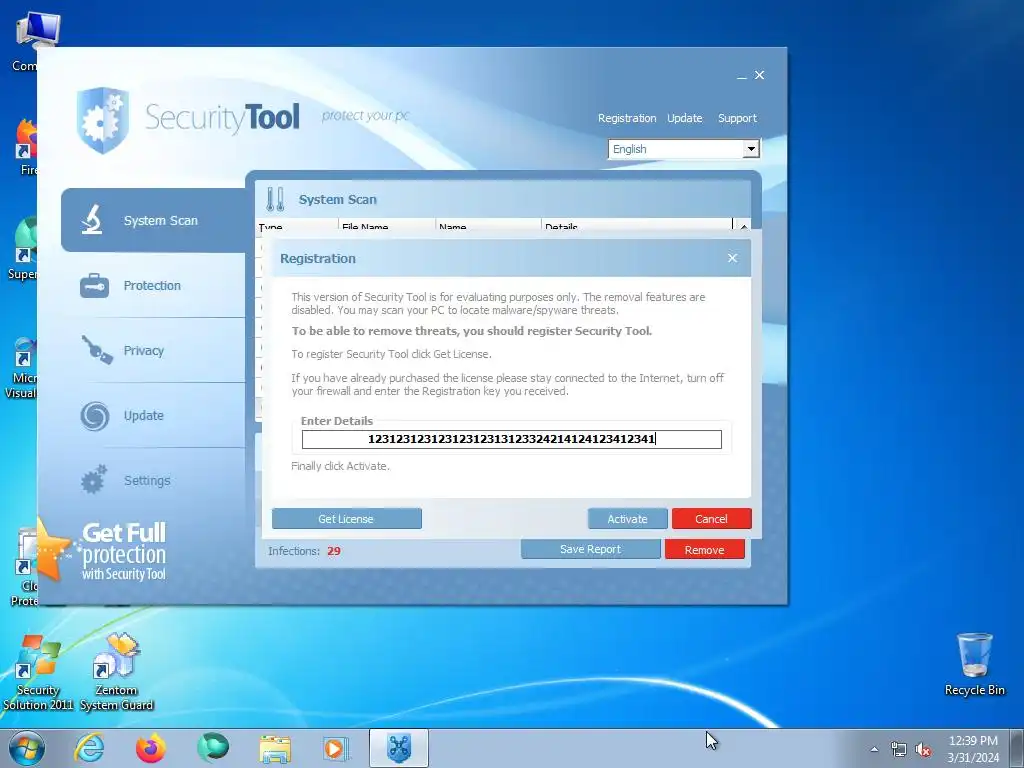Show hidden tray icons arrow
Screen dimensions: 1024x768
(x=874, y=750)
